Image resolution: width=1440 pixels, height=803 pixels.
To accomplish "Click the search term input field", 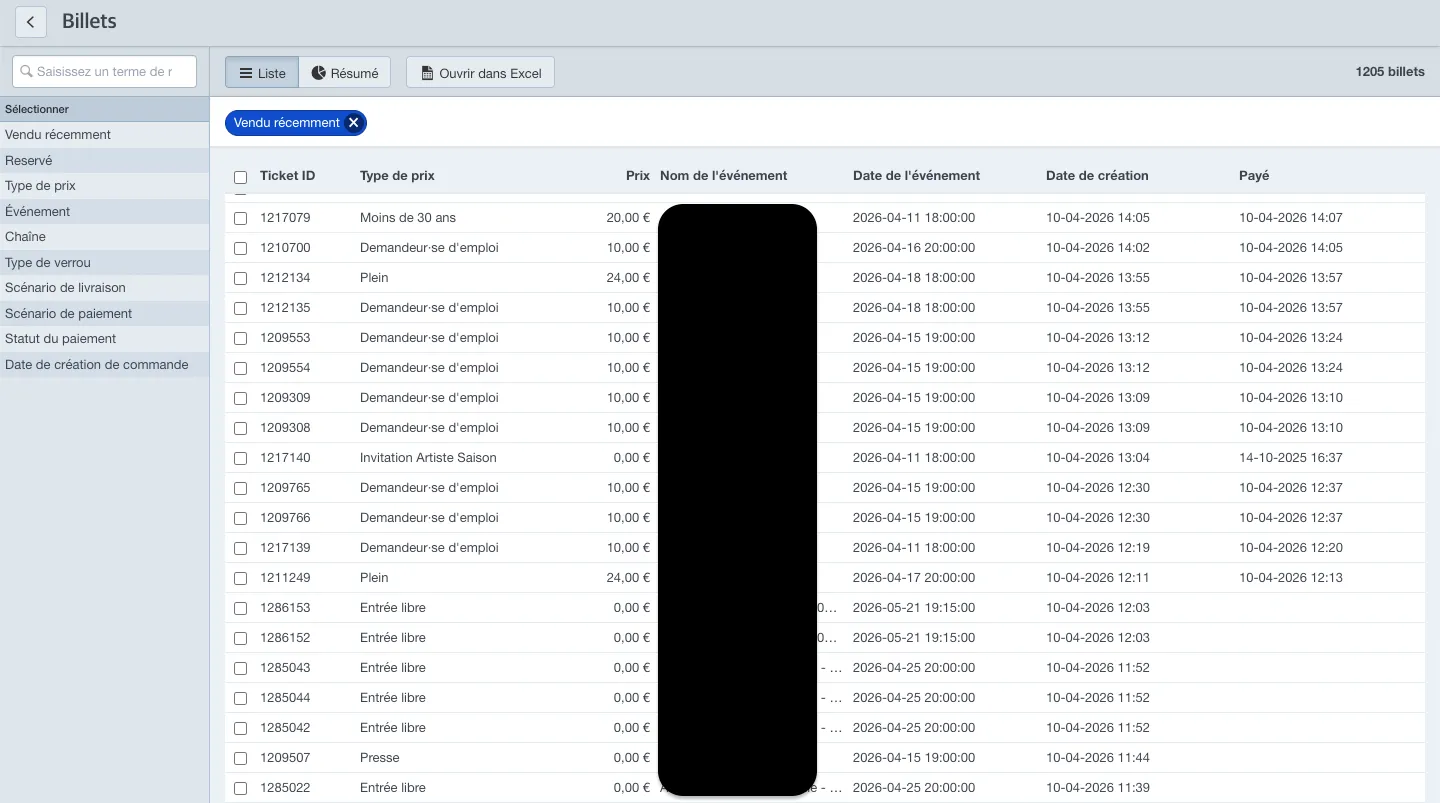I will (x=104, y=71).
